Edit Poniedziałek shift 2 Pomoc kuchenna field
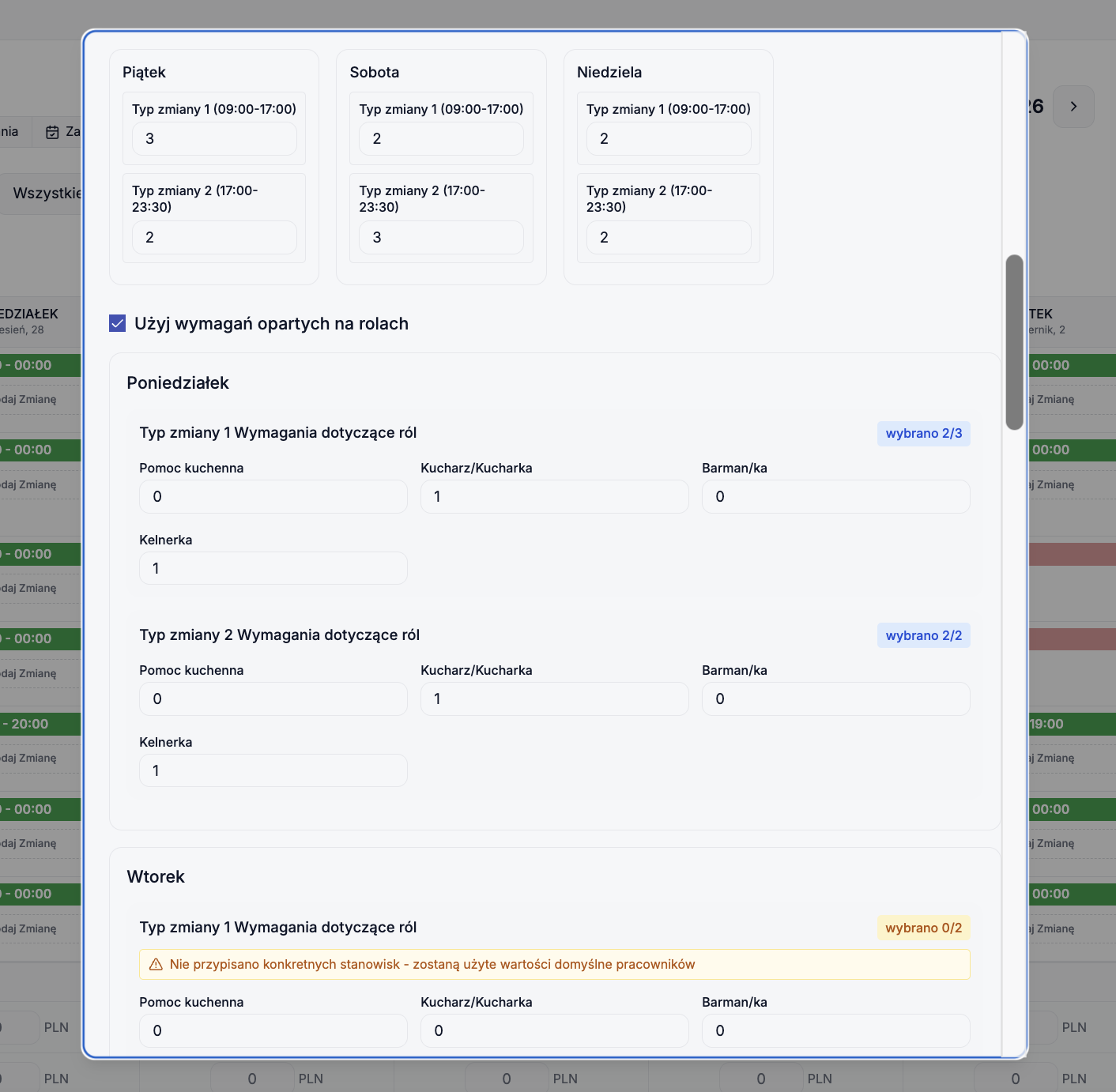This screenshot has width=1116, height=1092. click(x=273, y=699)
